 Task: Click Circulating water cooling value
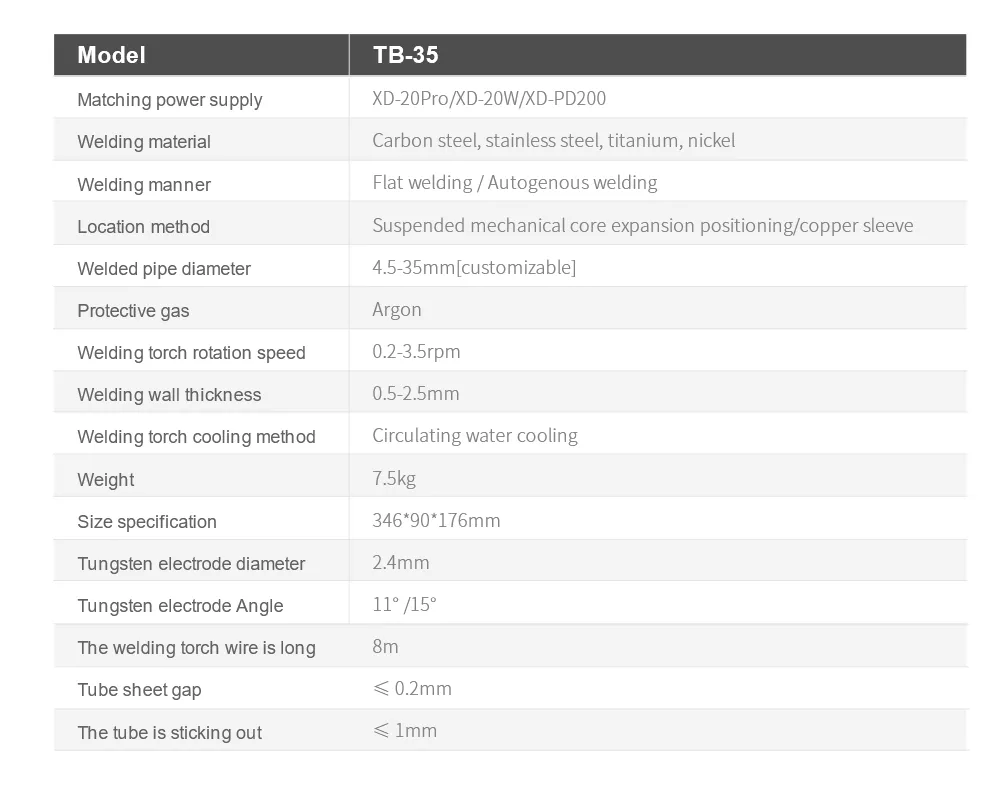tap(475, 436)
